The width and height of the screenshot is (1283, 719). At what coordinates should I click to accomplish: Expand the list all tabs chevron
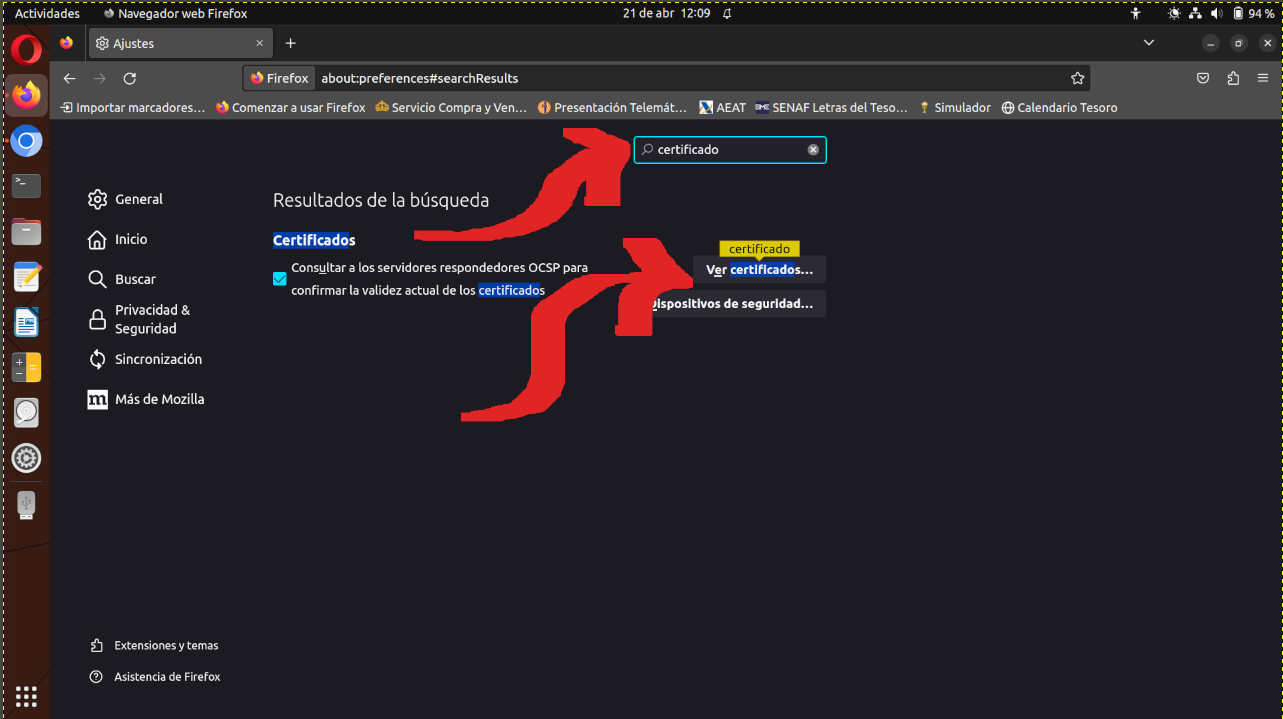[1149, 43]
